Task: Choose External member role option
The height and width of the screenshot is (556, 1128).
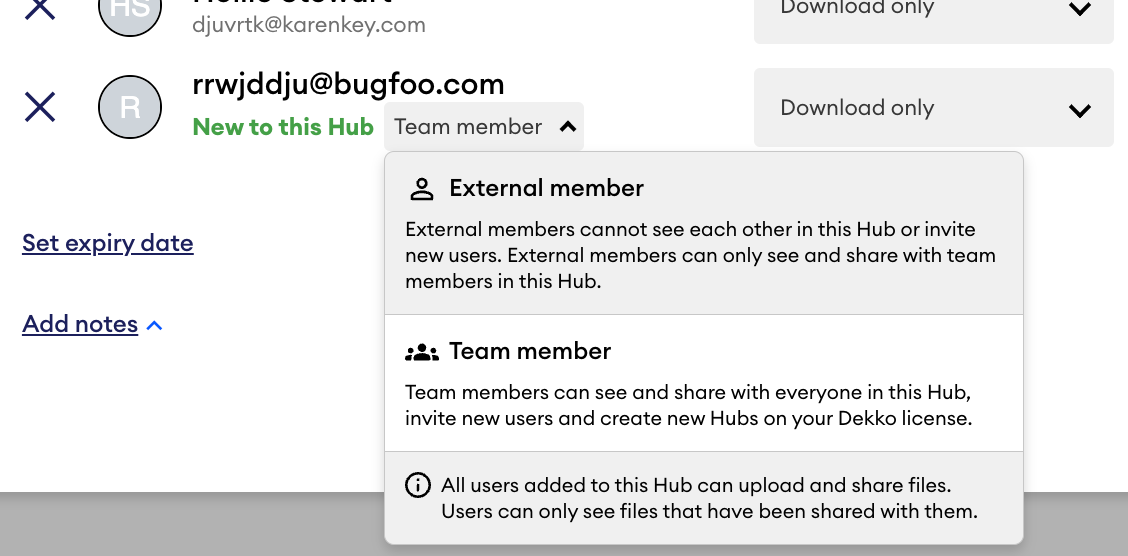Action: click(704, 234)
